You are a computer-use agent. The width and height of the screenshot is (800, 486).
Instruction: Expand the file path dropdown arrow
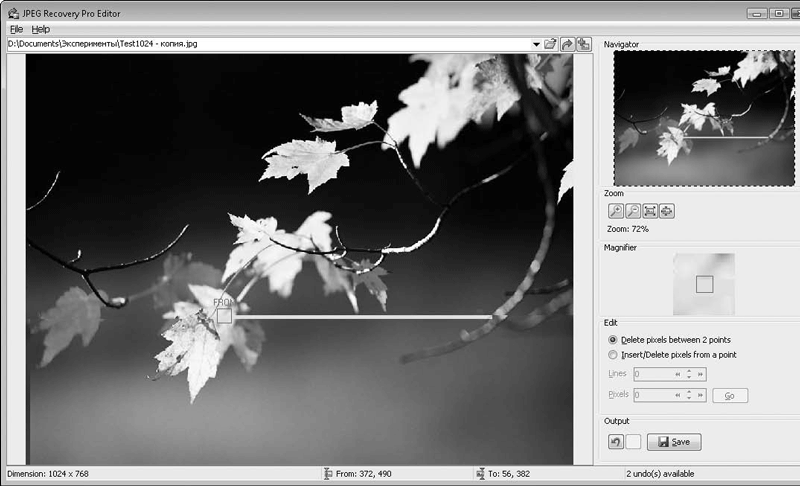click(536, 45)
